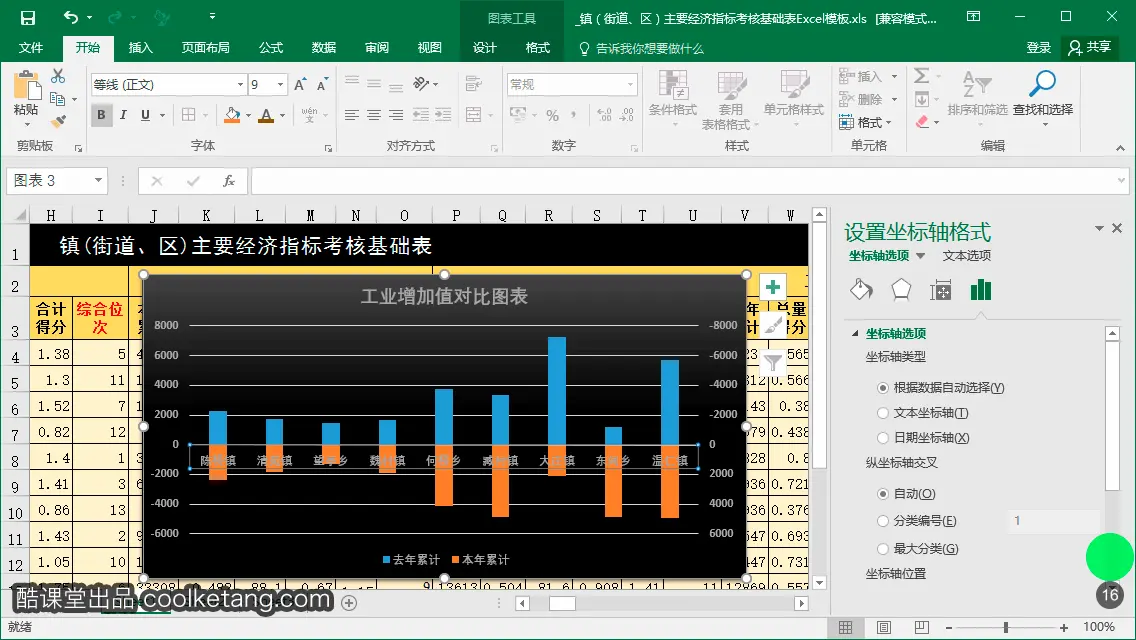Viewport: 1136px width, 640px height.
Task: Select 根据数据自动选择 radio button
Action: [882, 388]
